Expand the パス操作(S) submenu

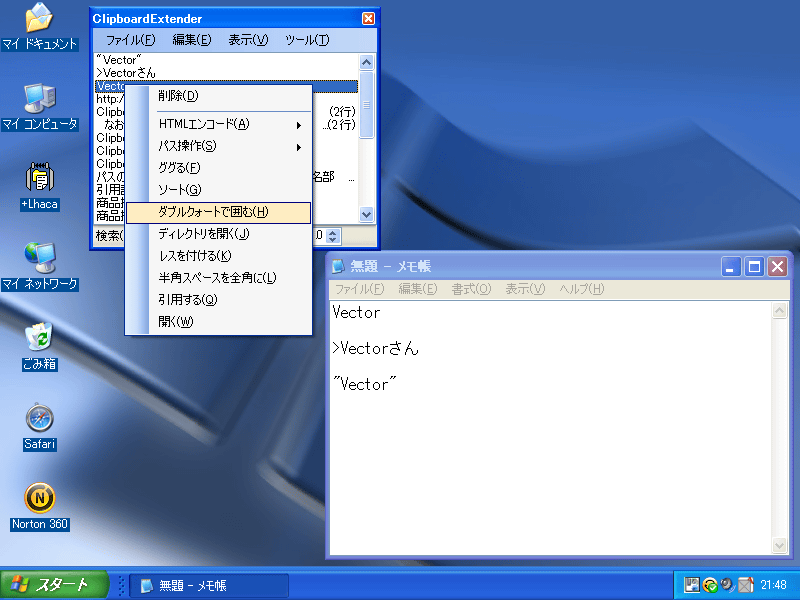click(x=218, y=146)
